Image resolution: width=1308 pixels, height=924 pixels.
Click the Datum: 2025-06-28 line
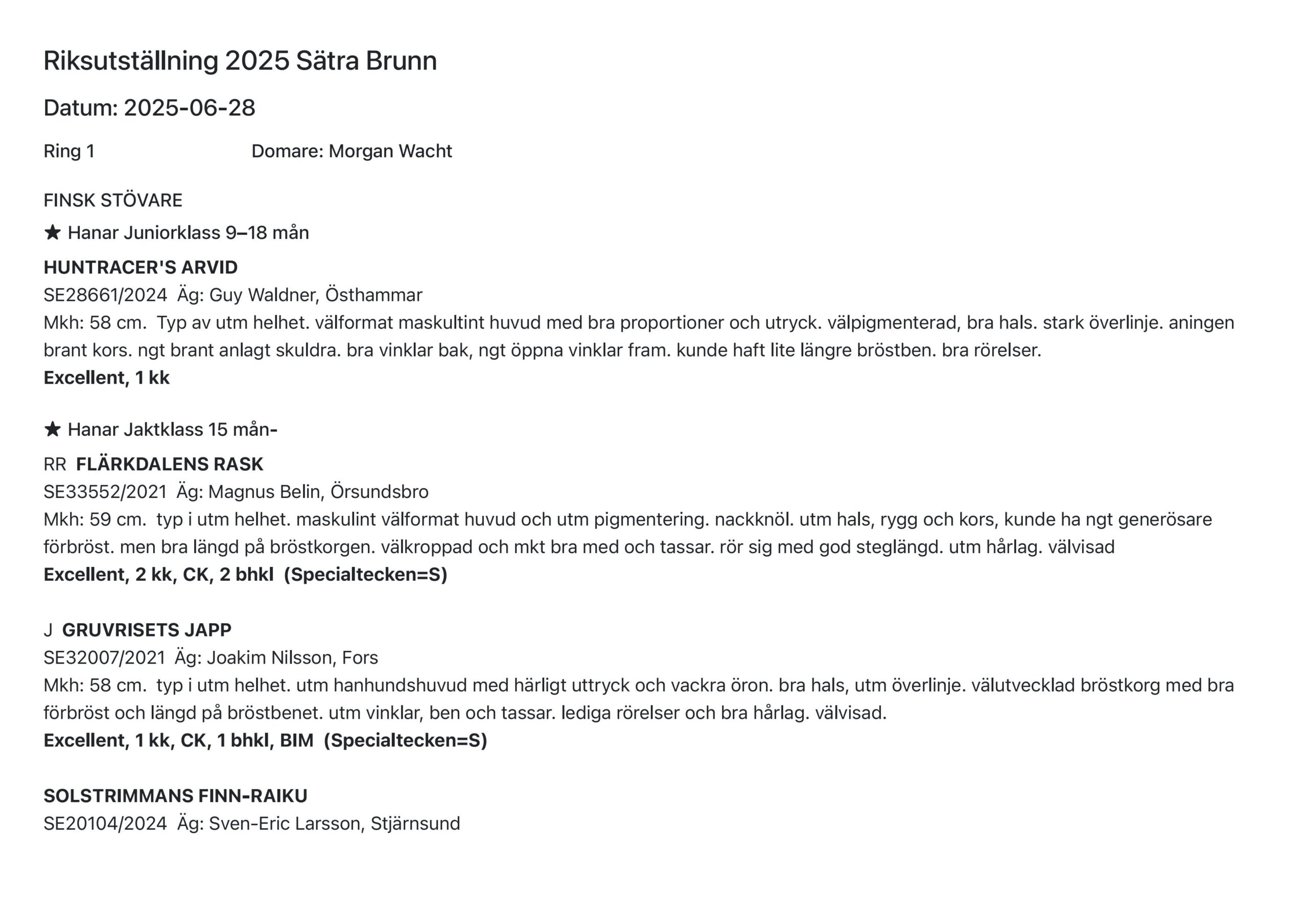tap(150, 108)
